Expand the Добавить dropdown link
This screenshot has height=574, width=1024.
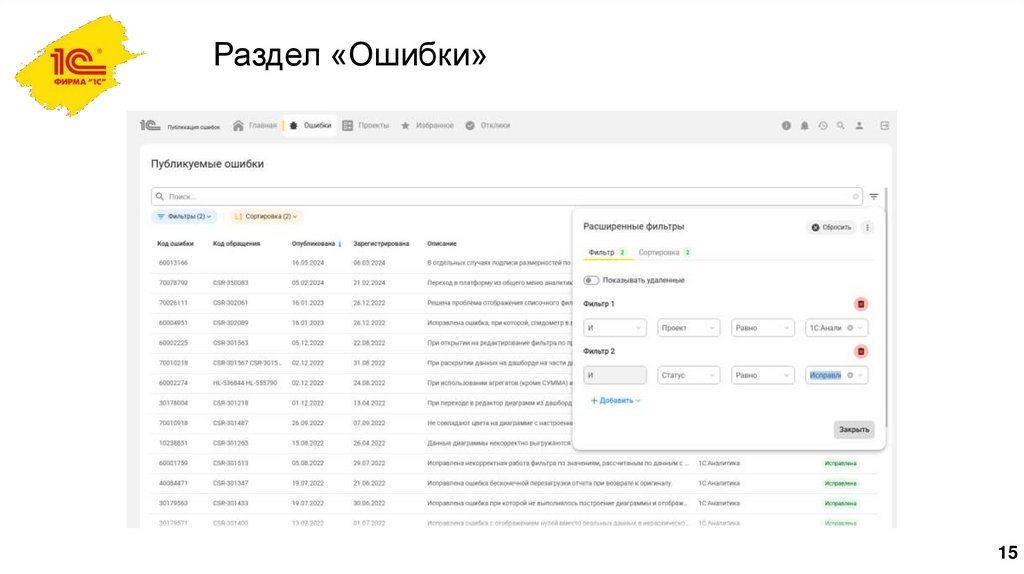615,400
